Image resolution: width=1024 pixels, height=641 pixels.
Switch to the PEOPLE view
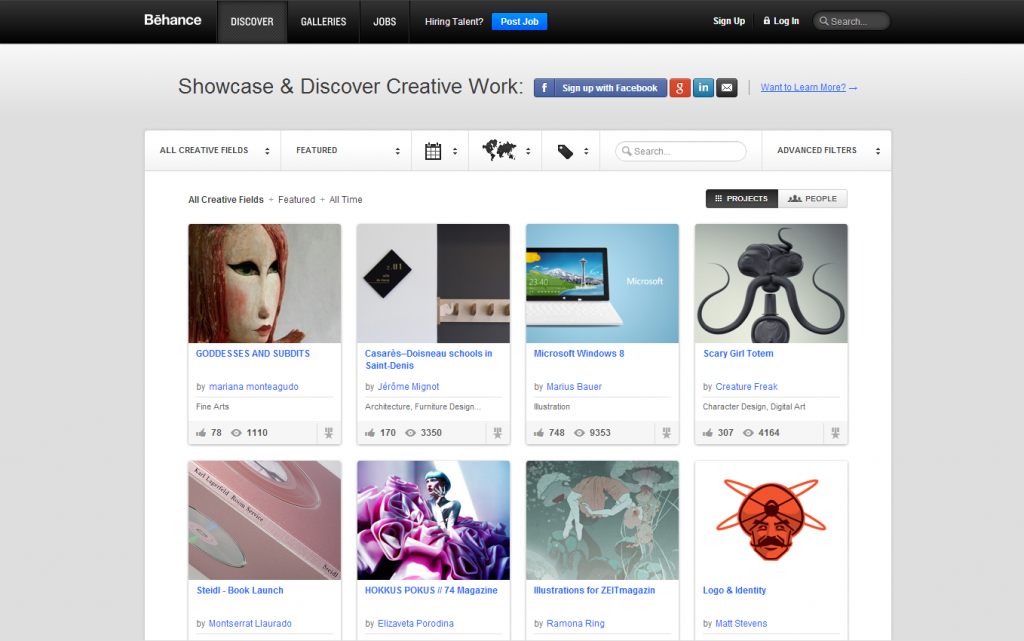813,198
